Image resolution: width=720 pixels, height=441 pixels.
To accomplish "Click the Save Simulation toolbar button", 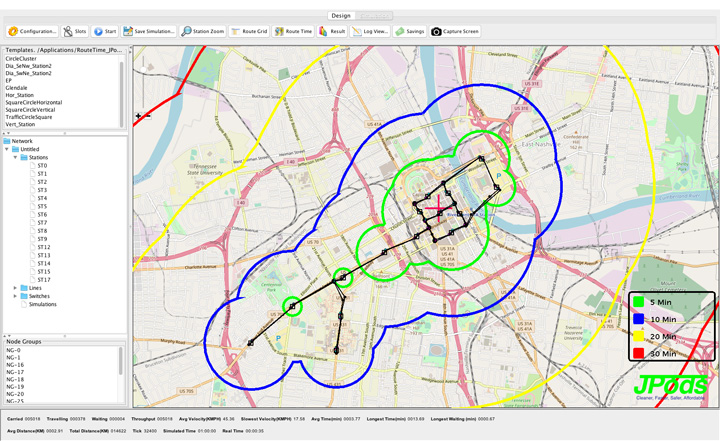I will point(149,32).
